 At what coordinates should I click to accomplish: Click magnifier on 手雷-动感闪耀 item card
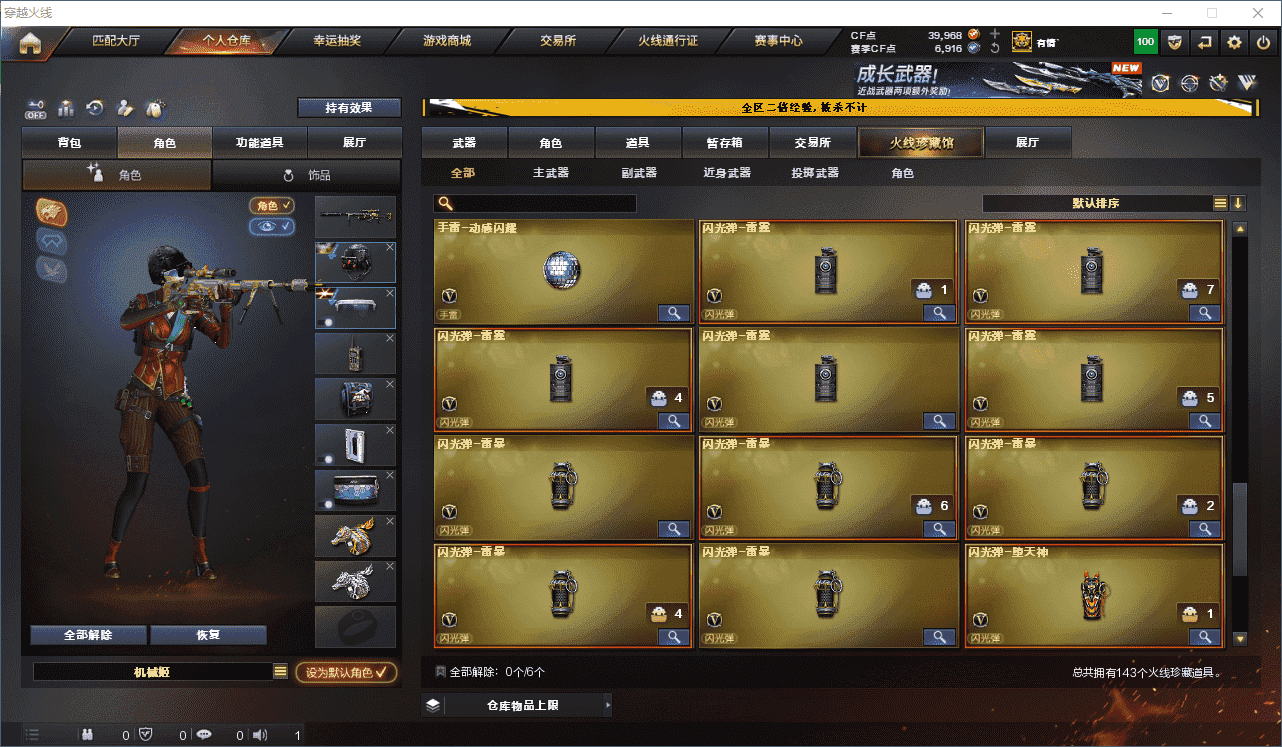(675, 313)
